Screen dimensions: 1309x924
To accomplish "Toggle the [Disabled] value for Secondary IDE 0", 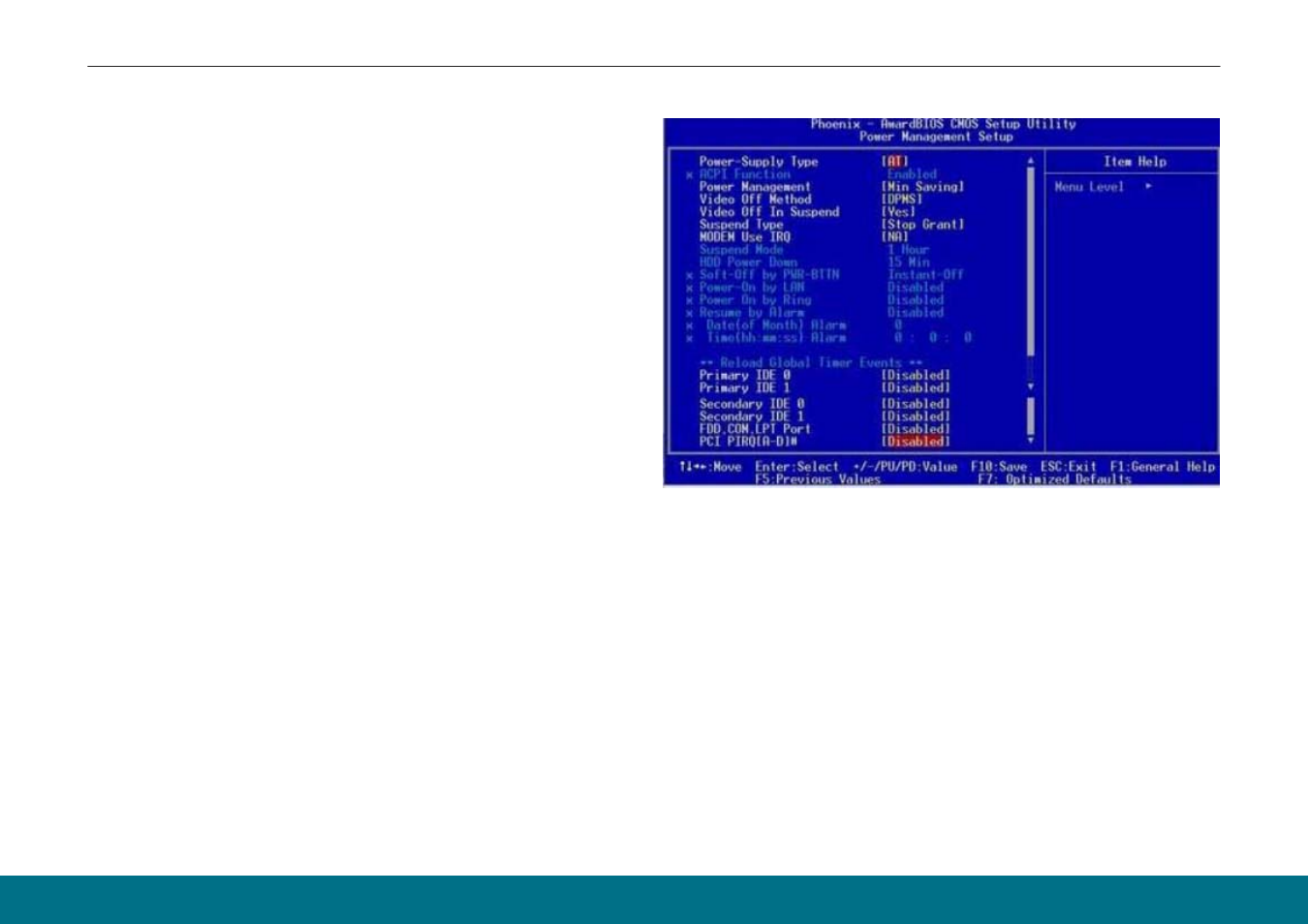I will (x=916, y=404).
